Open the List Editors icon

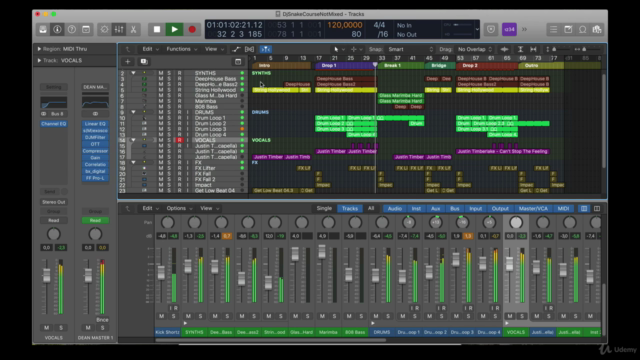553,29
